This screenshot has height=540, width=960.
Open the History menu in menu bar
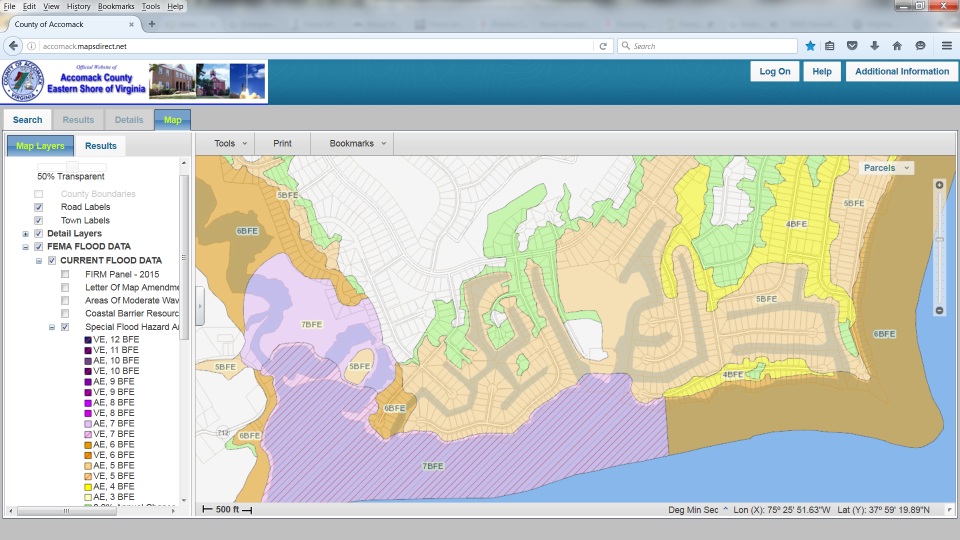(79, 6)
